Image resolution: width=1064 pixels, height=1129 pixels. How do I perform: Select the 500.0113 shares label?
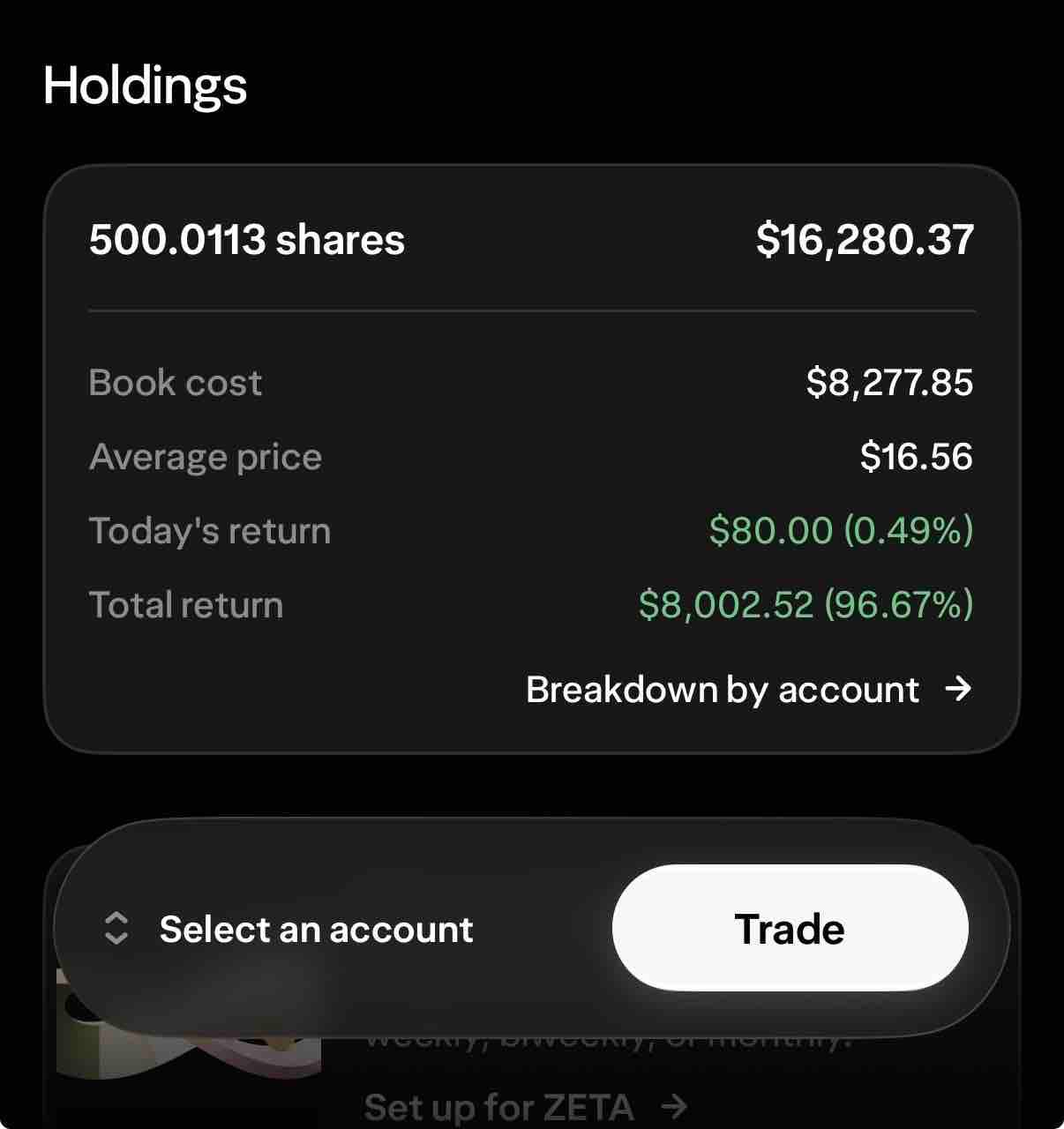[x=247, y=240]
